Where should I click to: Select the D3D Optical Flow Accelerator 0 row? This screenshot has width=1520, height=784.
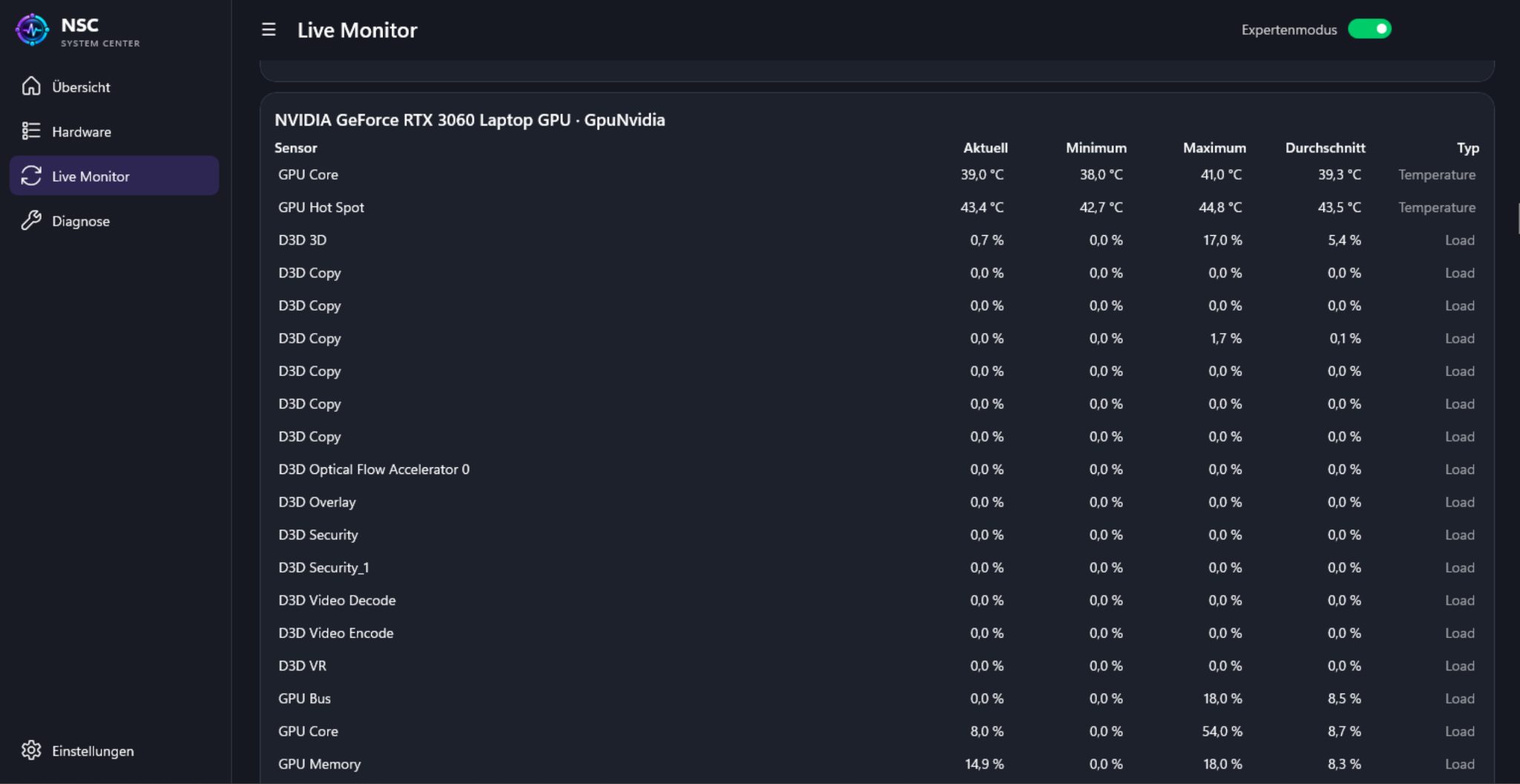coord(877,470)
